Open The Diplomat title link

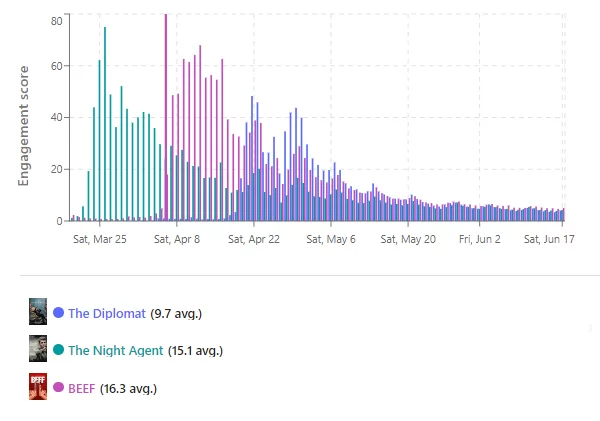(x=107, y=314)
